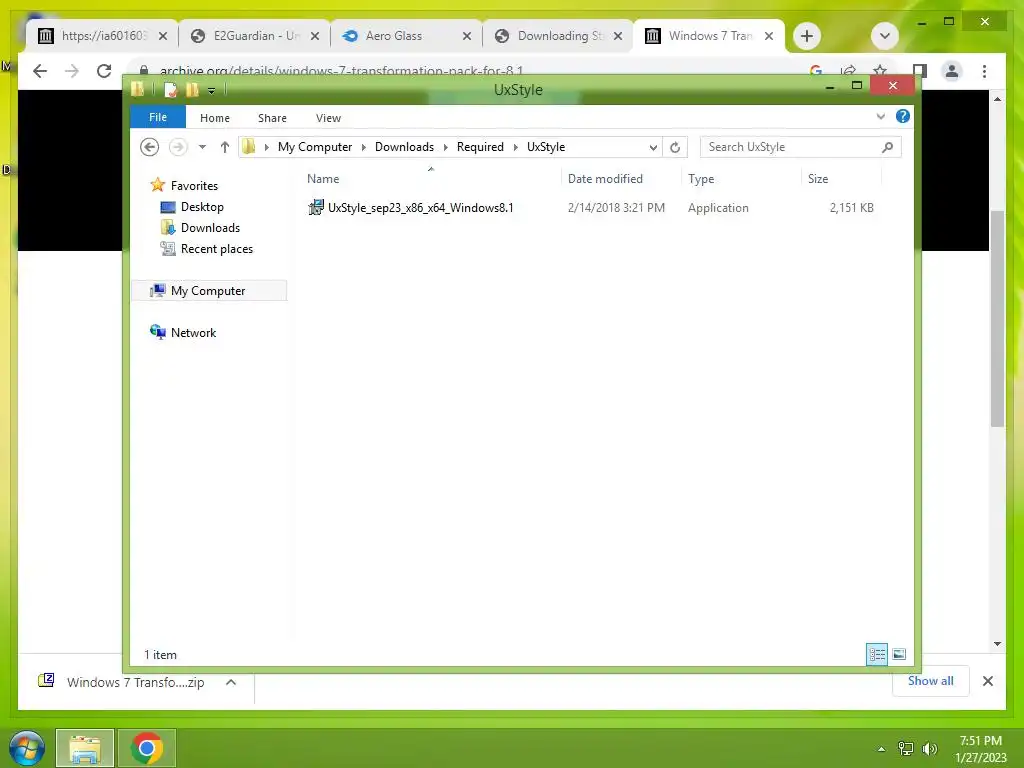The width and height of the screenshot is (1024, 768).
Task: Expand the Explorer ribbon with the chevron
Action: pos(880,117)
